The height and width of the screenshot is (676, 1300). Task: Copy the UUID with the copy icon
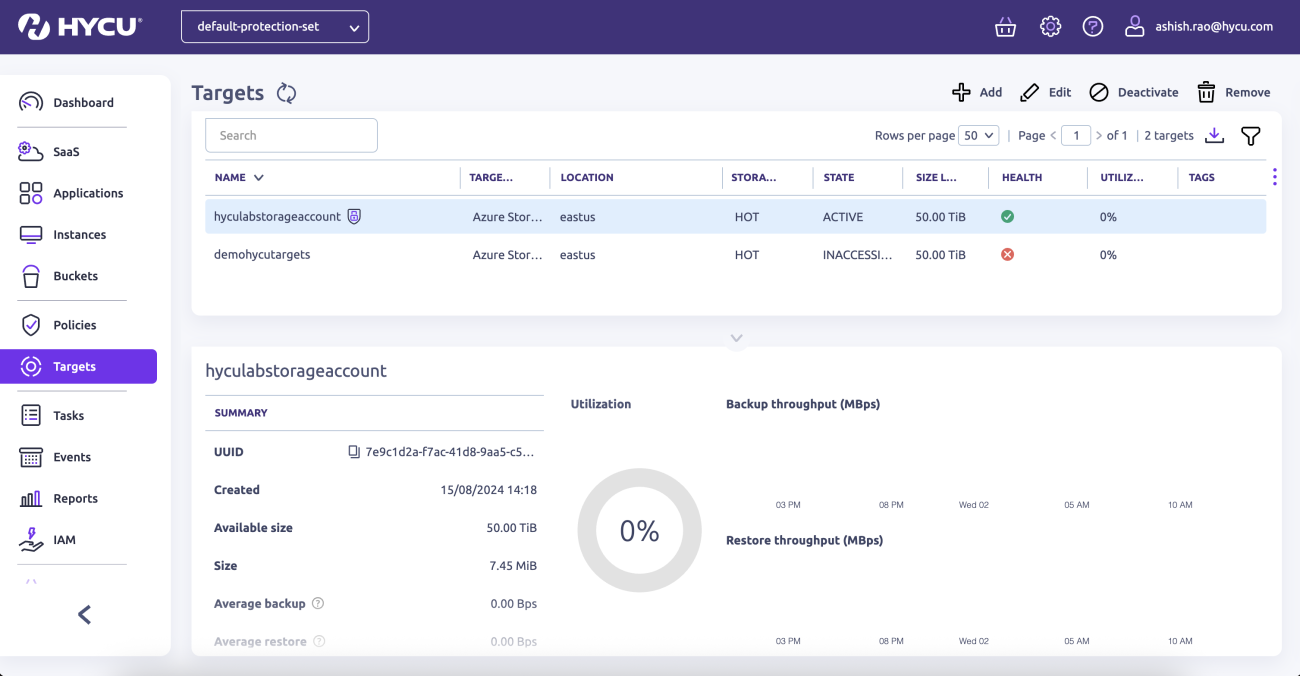point(353,452)
